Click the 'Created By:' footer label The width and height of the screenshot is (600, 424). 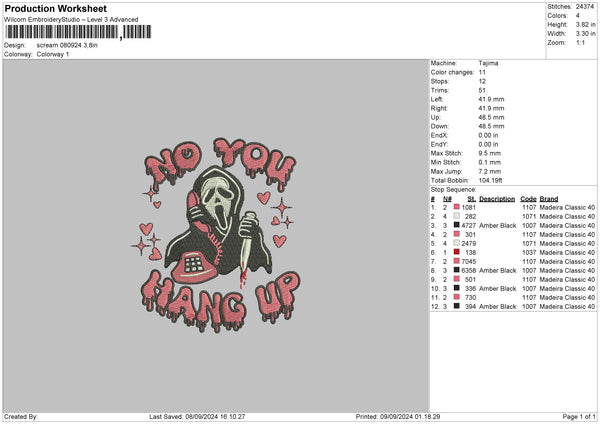(x=21, y=416)
